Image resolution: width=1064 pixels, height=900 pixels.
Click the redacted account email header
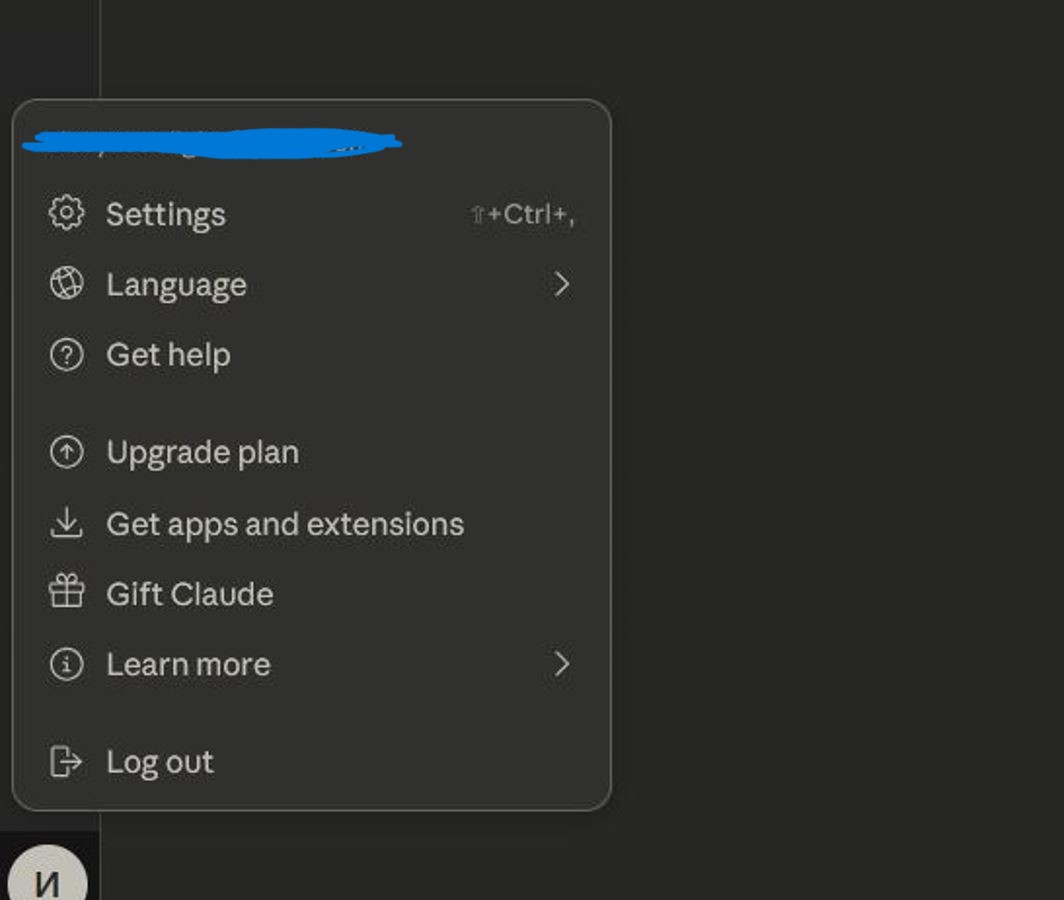click(212, 143)
